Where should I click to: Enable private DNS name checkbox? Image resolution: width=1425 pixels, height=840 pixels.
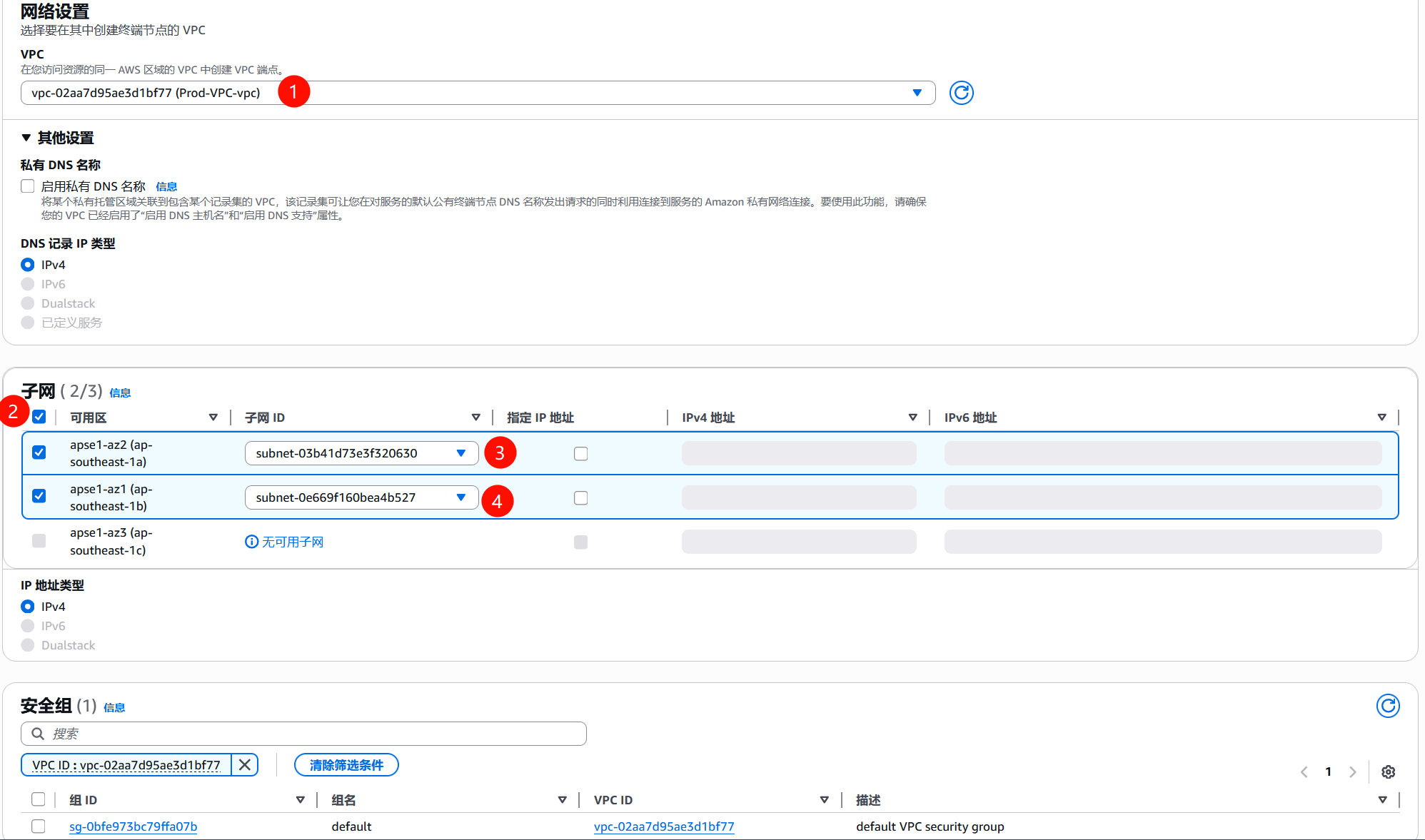point(28,186)
